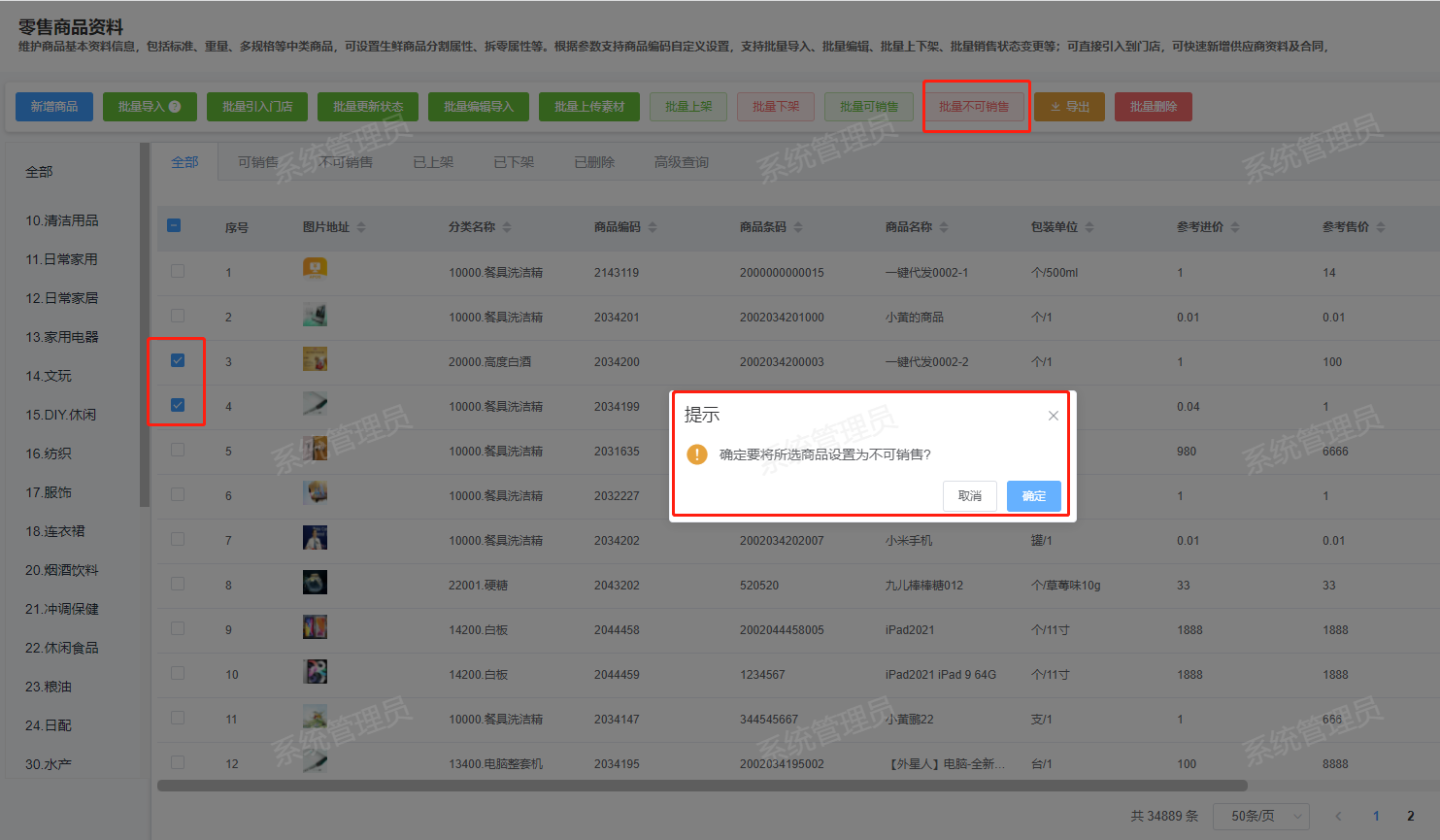
Task: Click 取消 in the dialog
Action: tap(970, 496)
